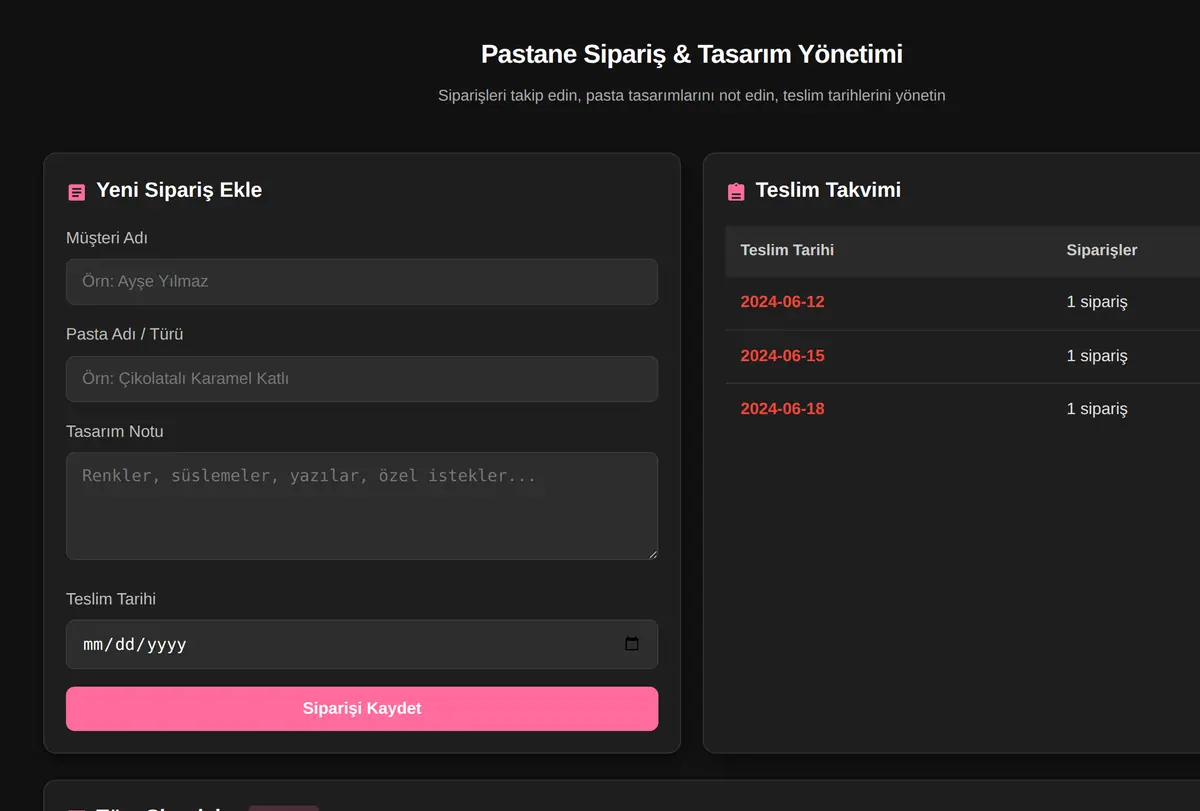Click the Teslim Tarihi form label
Viewport: 1200px width, 811px height.
[x=111, y=599]
